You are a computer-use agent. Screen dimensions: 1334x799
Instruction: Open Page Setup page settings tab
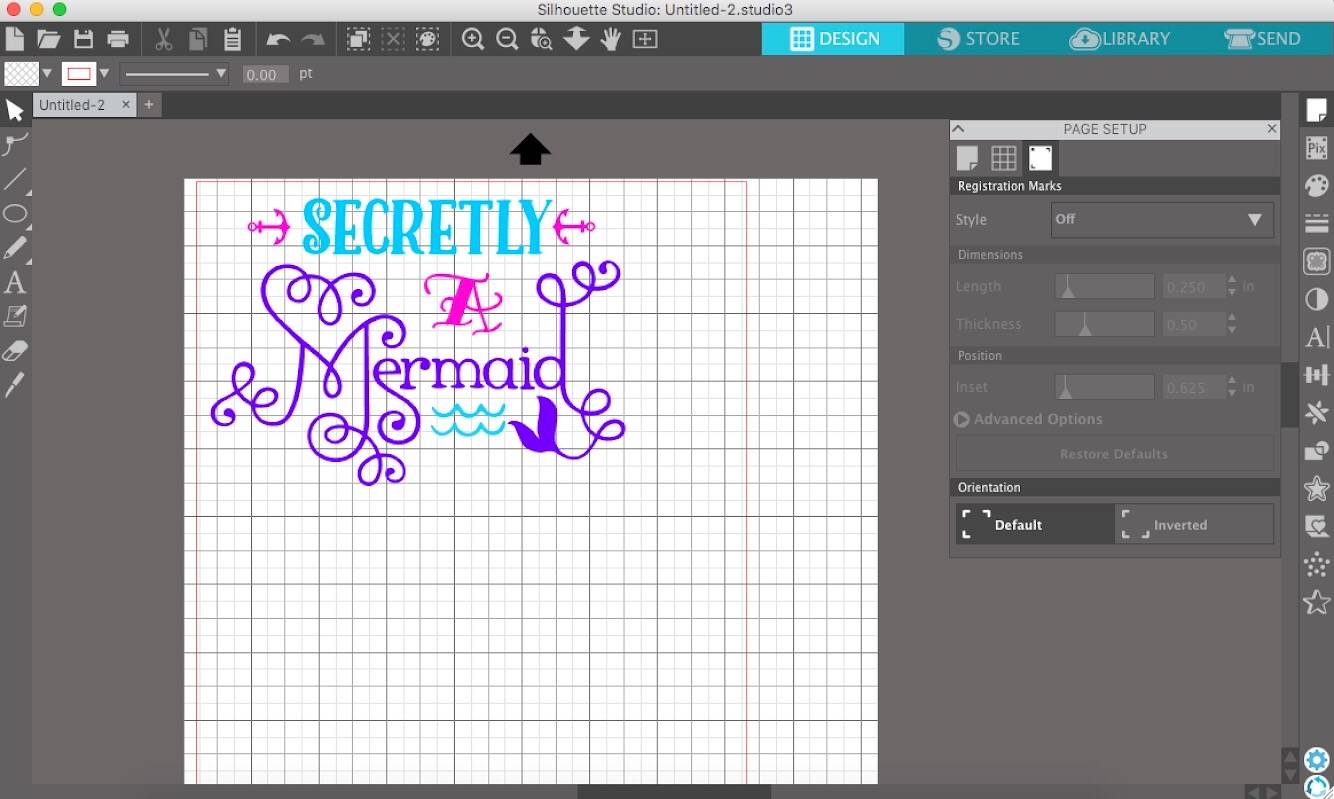(x=967, y=158)
